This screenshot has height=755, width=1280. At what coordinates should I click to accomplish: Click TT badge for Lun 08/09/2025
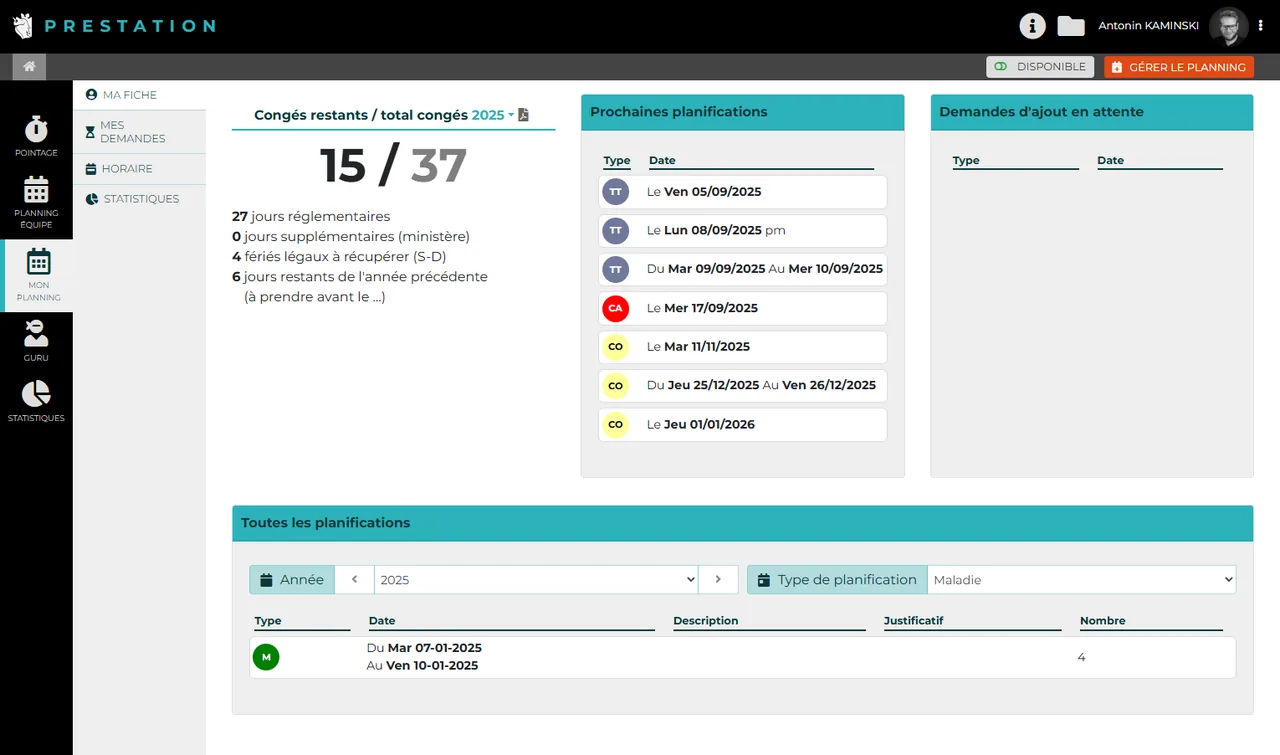tap(615, 231)
